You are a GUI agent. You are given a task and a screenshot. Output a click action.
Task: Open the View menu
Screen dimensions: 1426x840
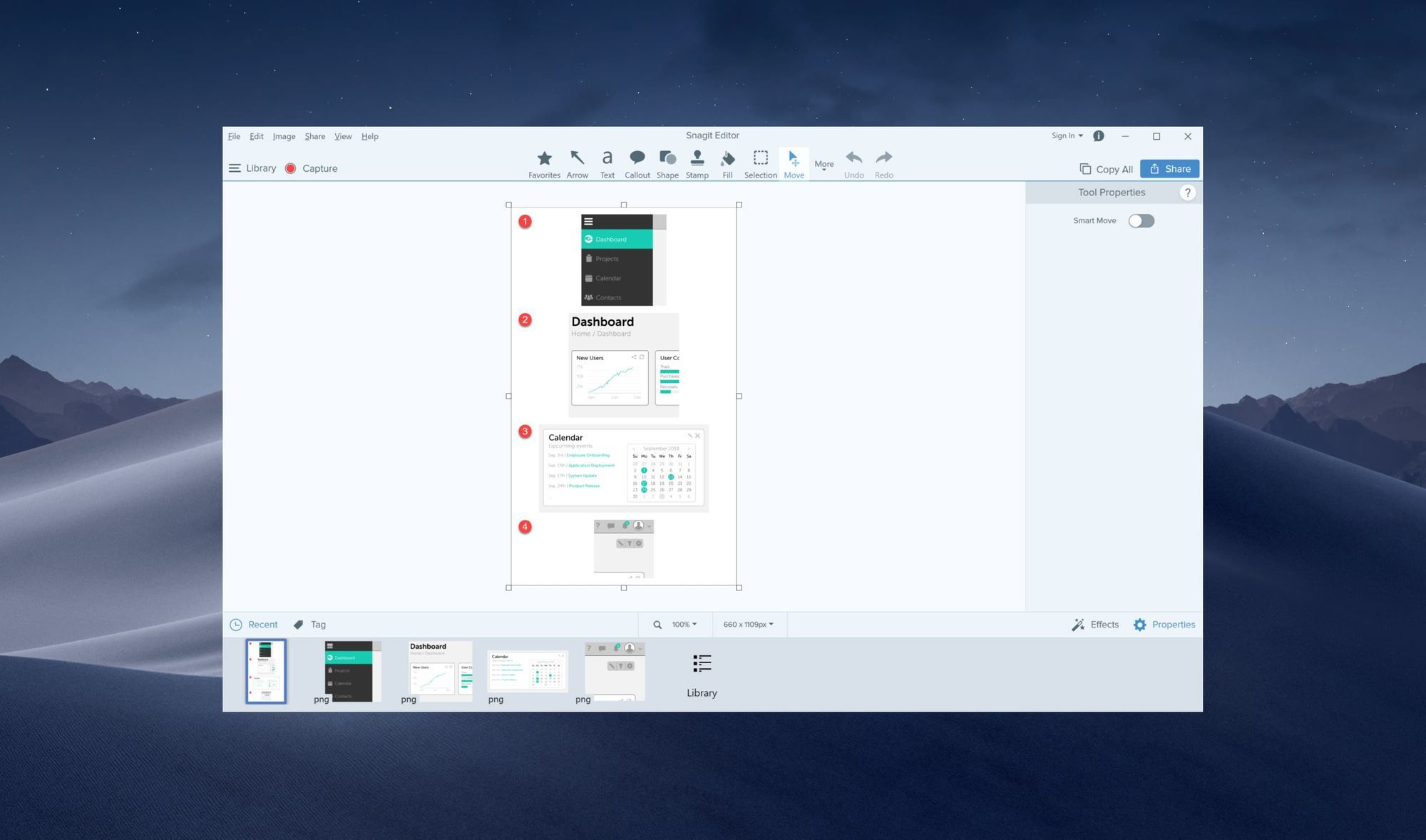[x=342, y=136]
